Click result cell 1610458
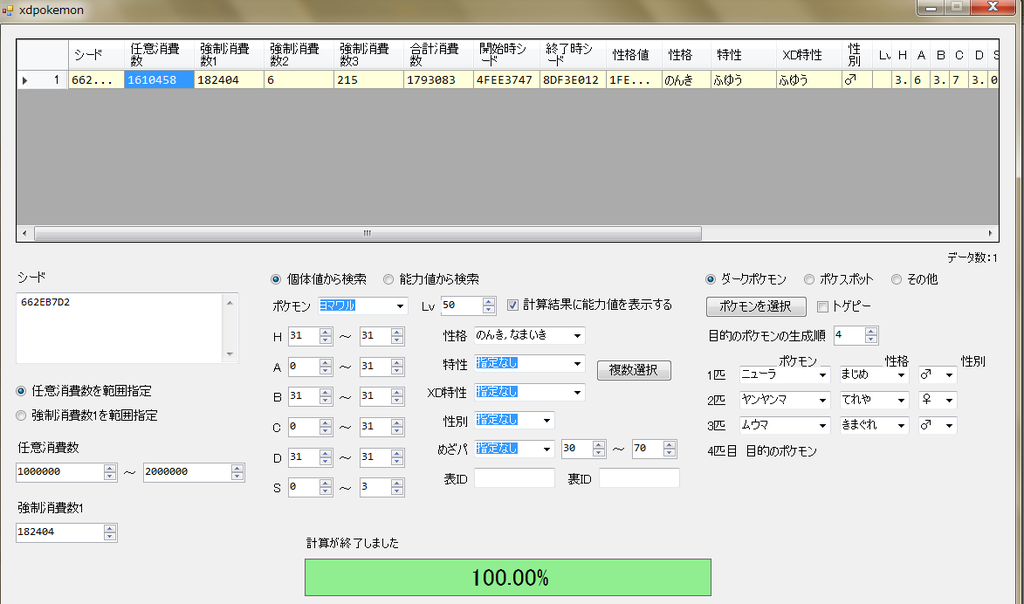The height and width of the screenshot is (604, 1024). (x=159, y=80)
